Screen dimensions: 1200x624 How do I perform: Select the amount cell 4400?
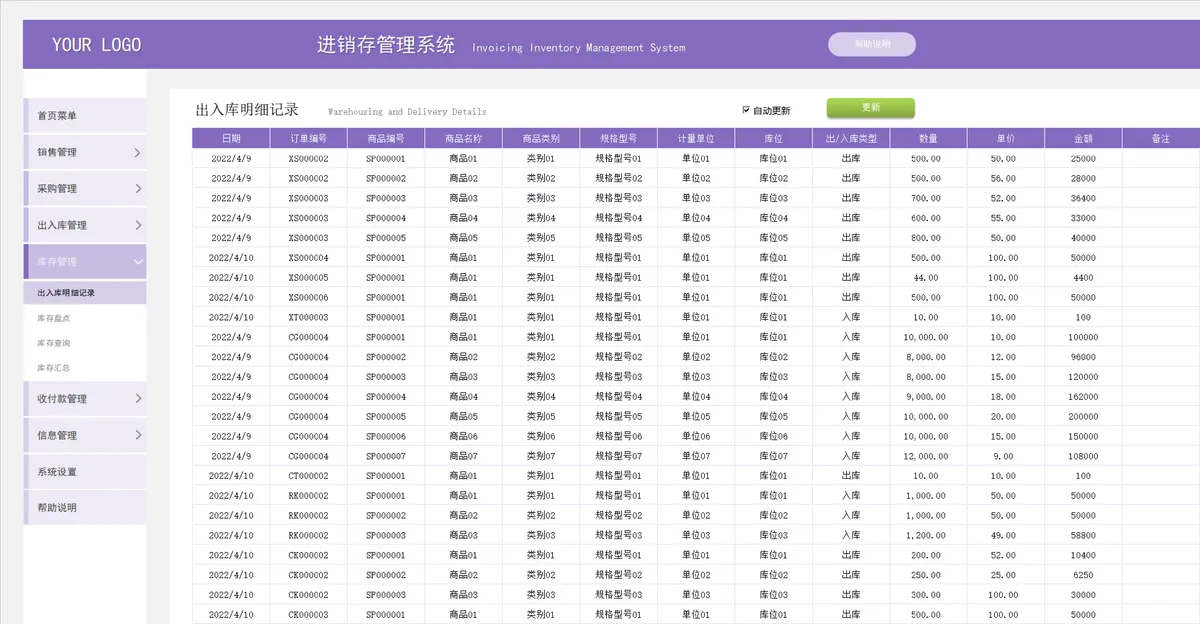click(x=1083, y=278)
